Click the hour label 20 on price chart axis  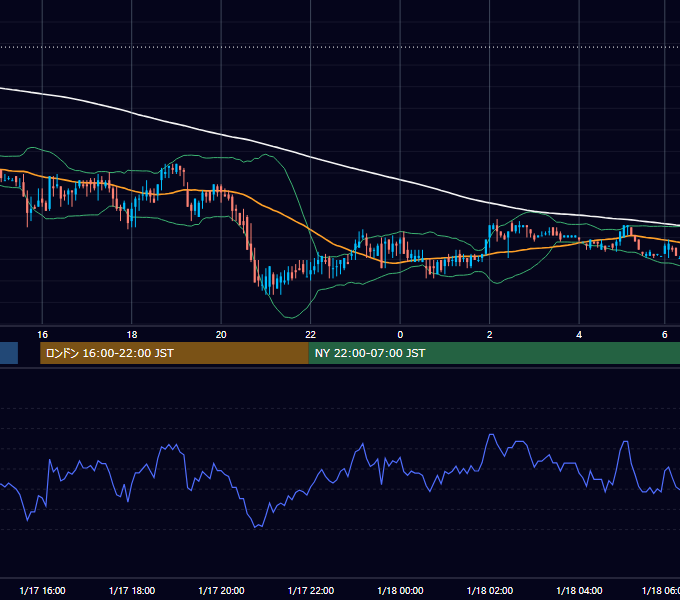(x=221, y=334)
